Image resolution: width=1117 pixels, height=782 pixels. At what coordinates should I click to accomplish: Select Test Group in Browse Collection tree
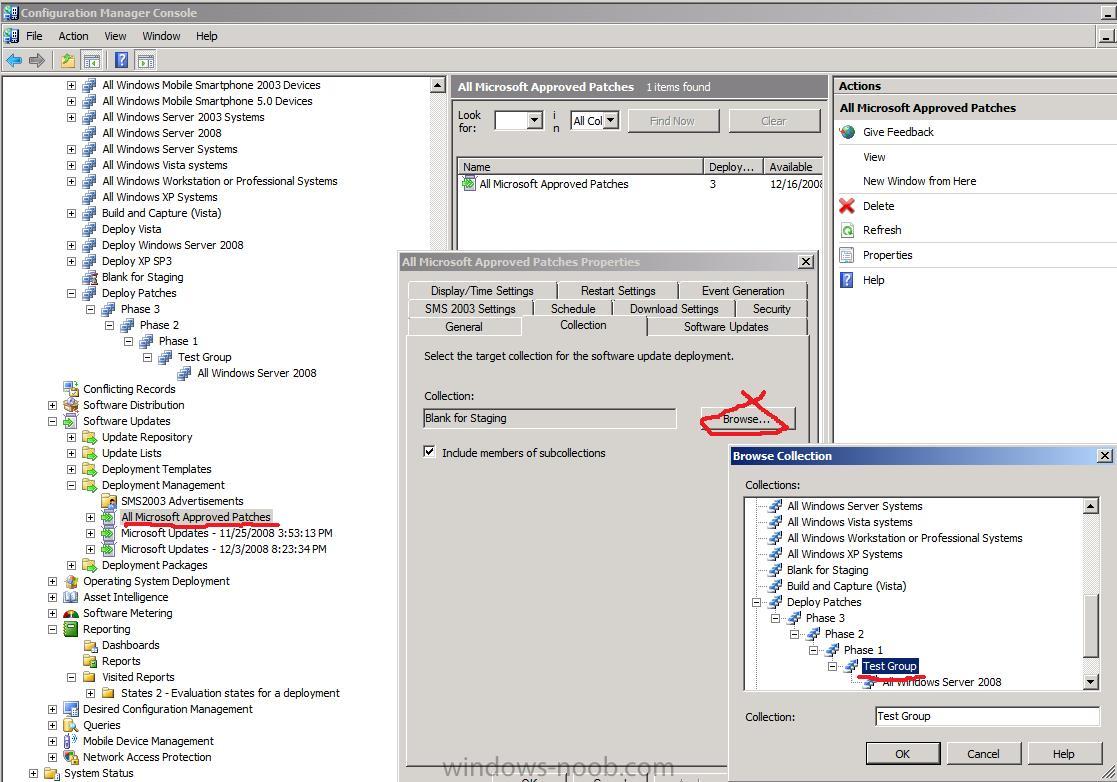890,666
